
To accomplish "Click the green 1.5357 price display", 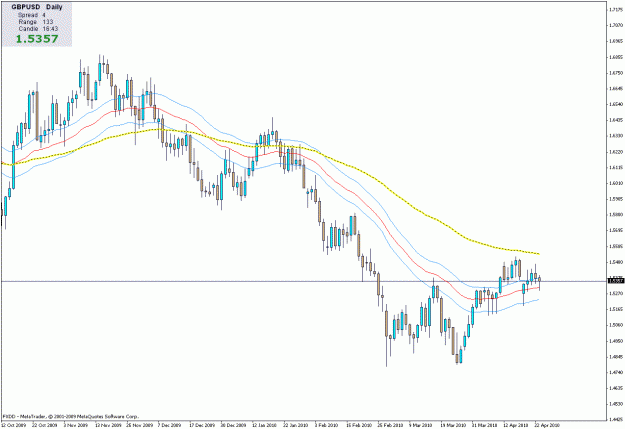I will (37, 39).
